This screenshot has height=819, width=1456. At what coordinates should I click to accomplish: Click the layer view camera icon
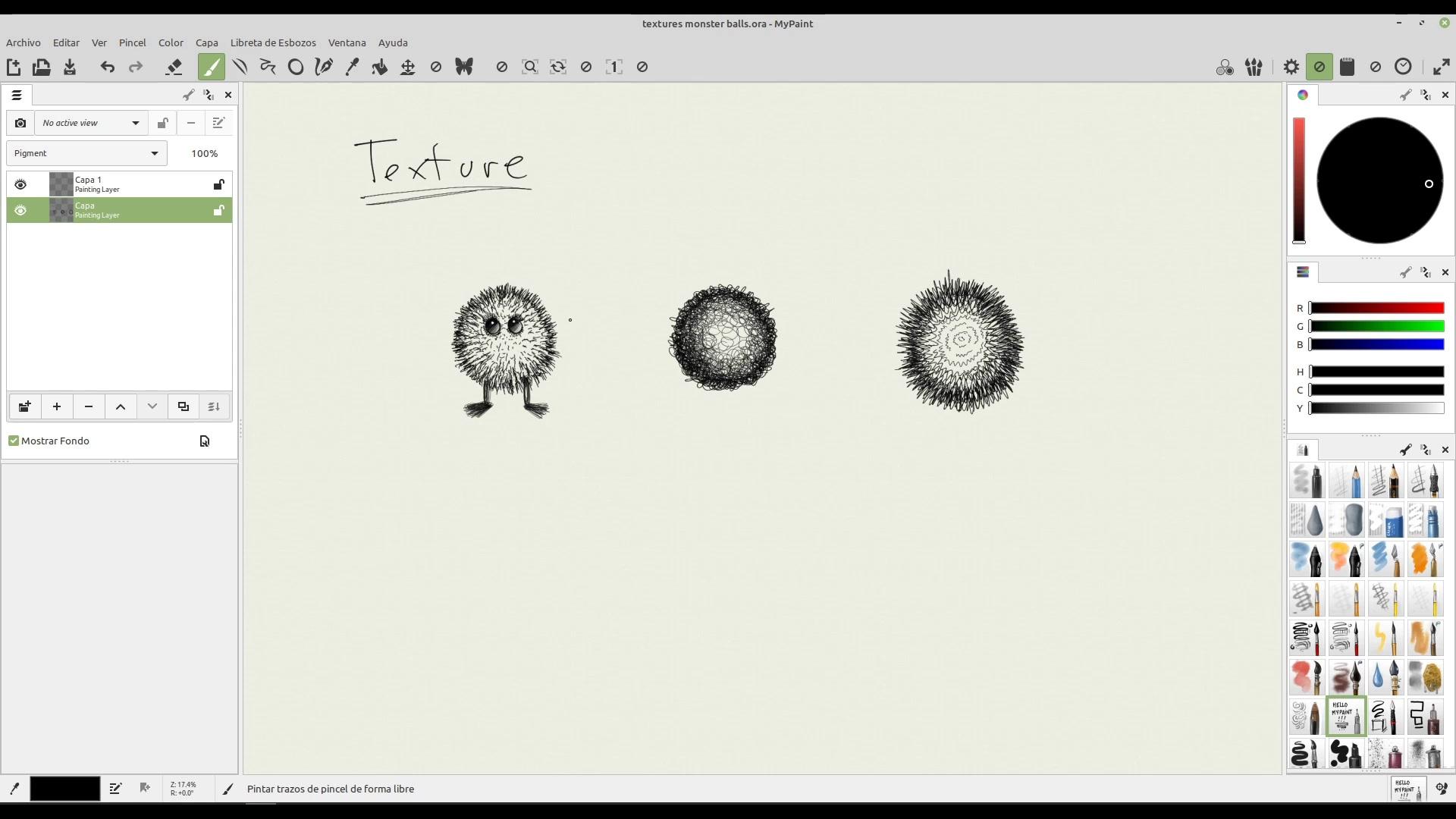(x=20, y=123)
